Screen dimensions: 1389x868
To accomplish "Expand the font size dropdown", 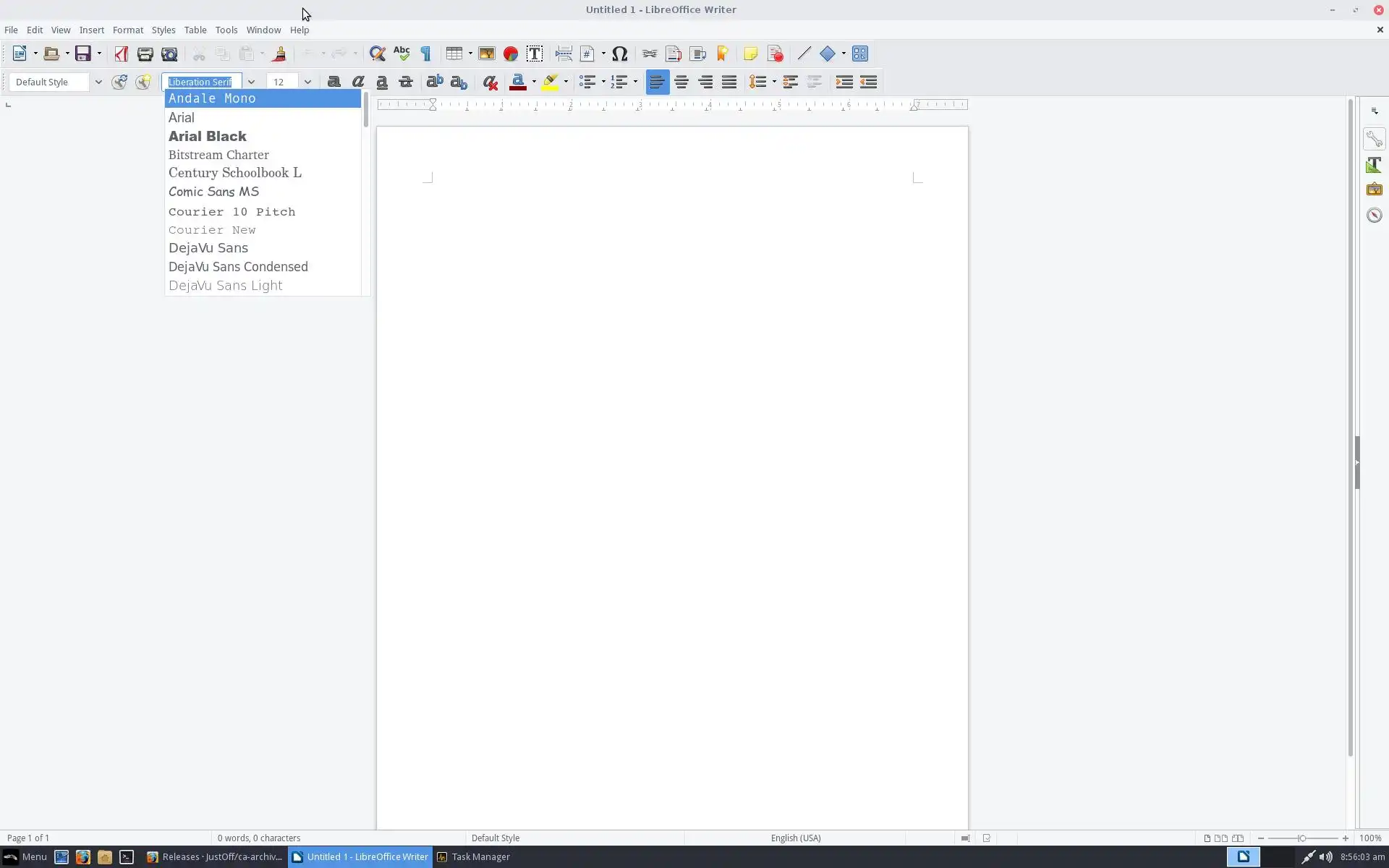I will click(x=307, y=82).
